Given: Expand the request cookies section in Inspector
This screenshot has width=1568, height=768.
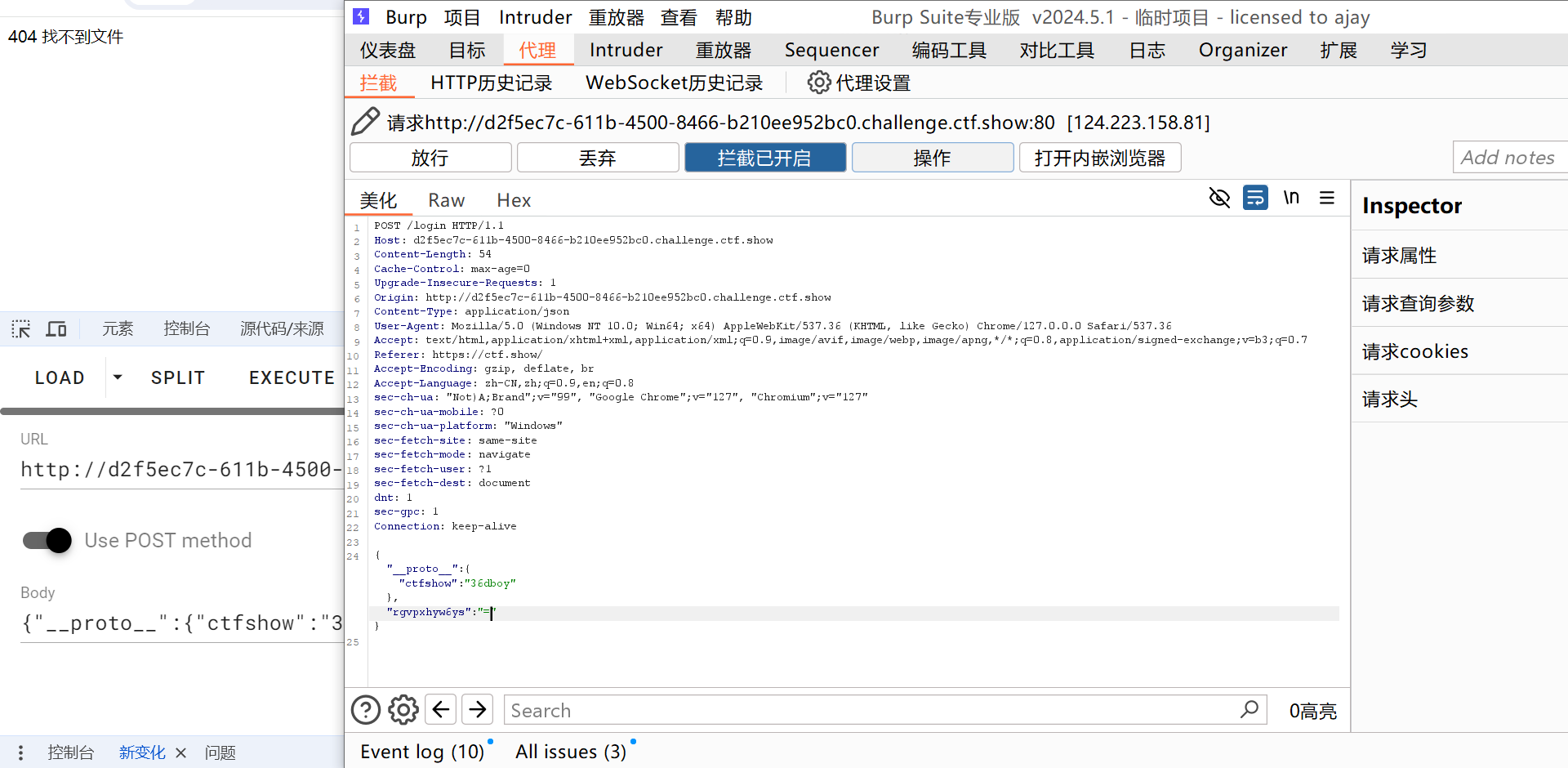Looking at the screenshot, I should tap(1415, 351).
